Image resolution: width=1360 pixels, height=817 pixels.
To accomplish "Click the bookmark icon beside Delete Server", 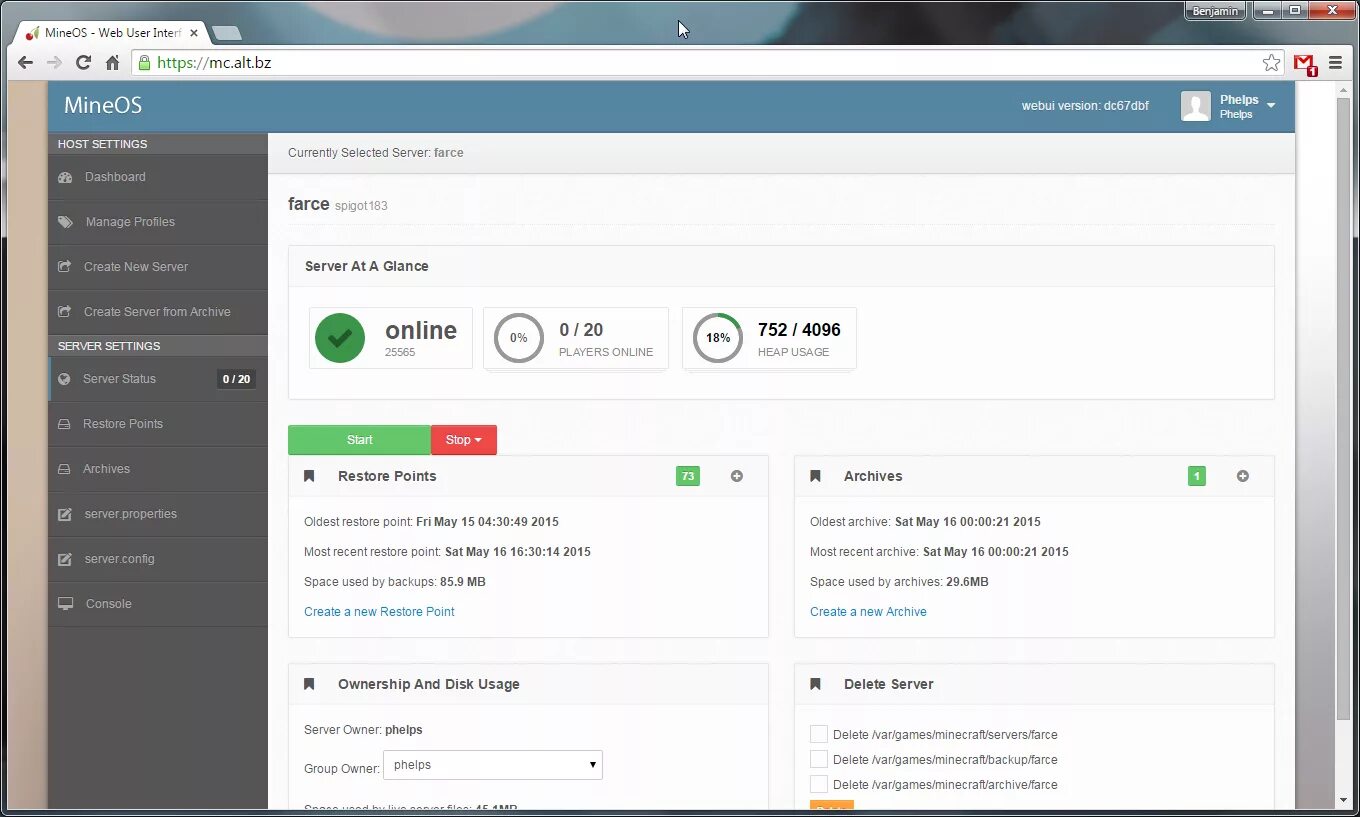I will click(815, 684).
